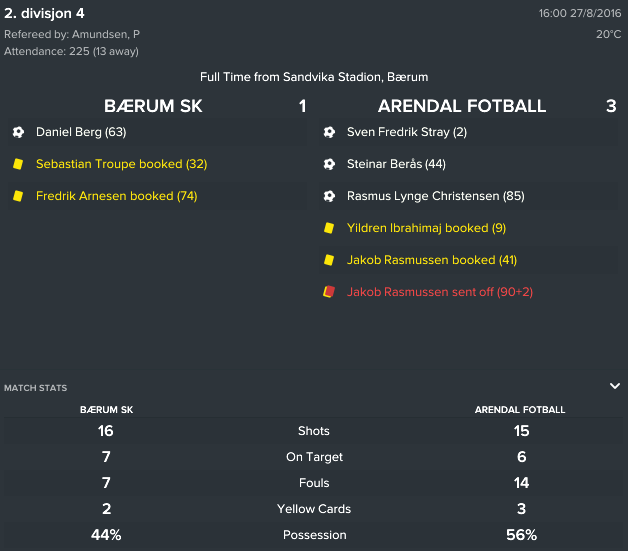Open the 2. divisjon 4 competition title
628x551 pixels.
tap(44, 13)
